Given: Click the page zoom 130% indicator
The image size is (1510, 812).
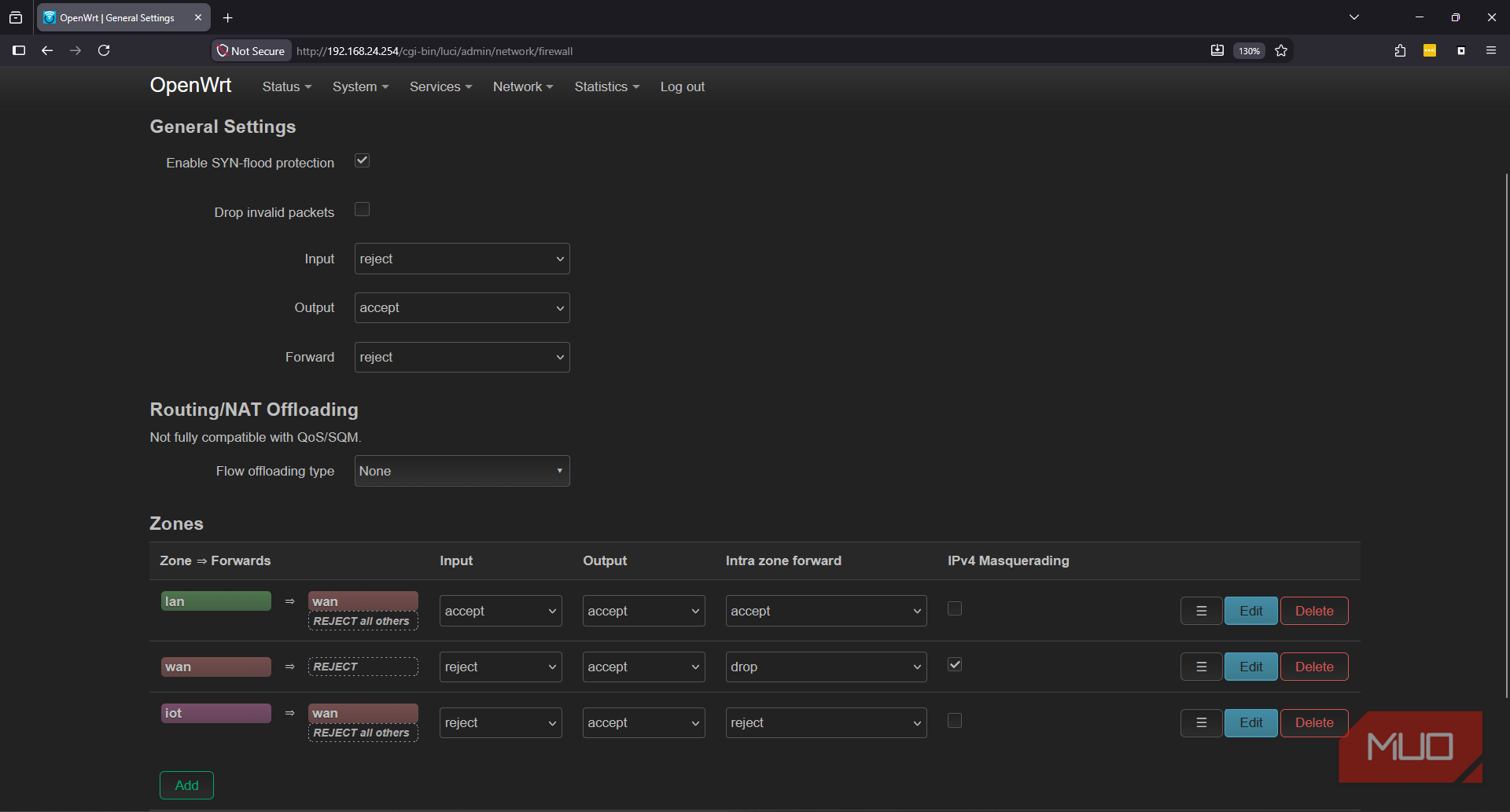Looking at the screenshot, I should pyautogui.click(x=1249, y=51).
